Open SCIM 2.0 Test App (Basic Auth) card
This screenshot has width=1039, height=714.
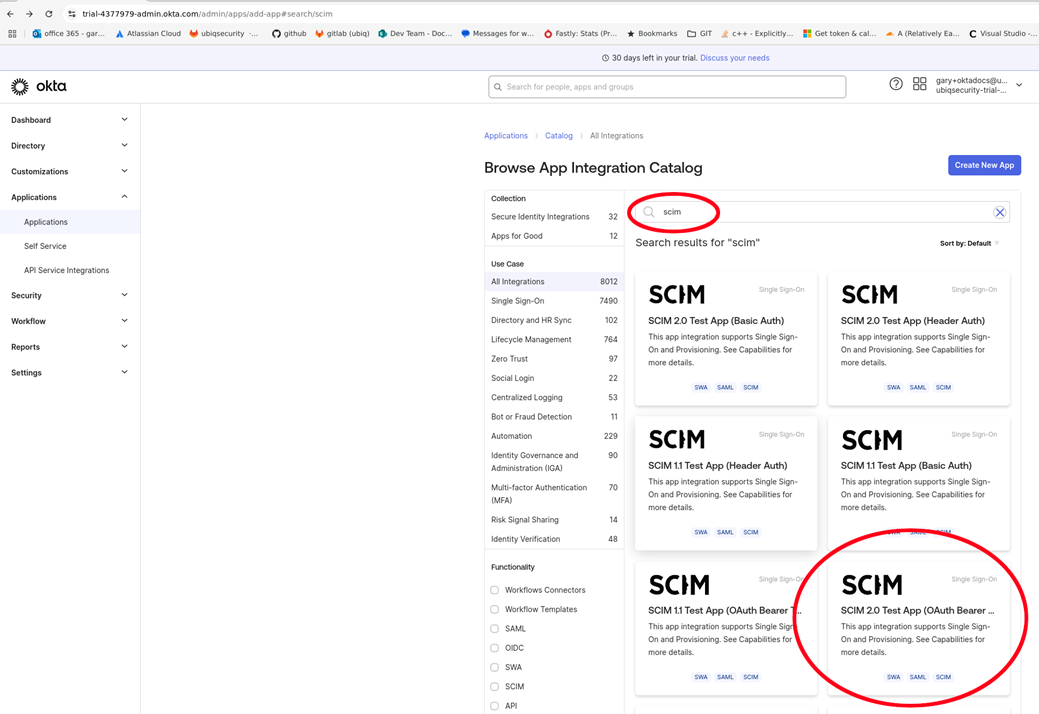click(726, 338)
